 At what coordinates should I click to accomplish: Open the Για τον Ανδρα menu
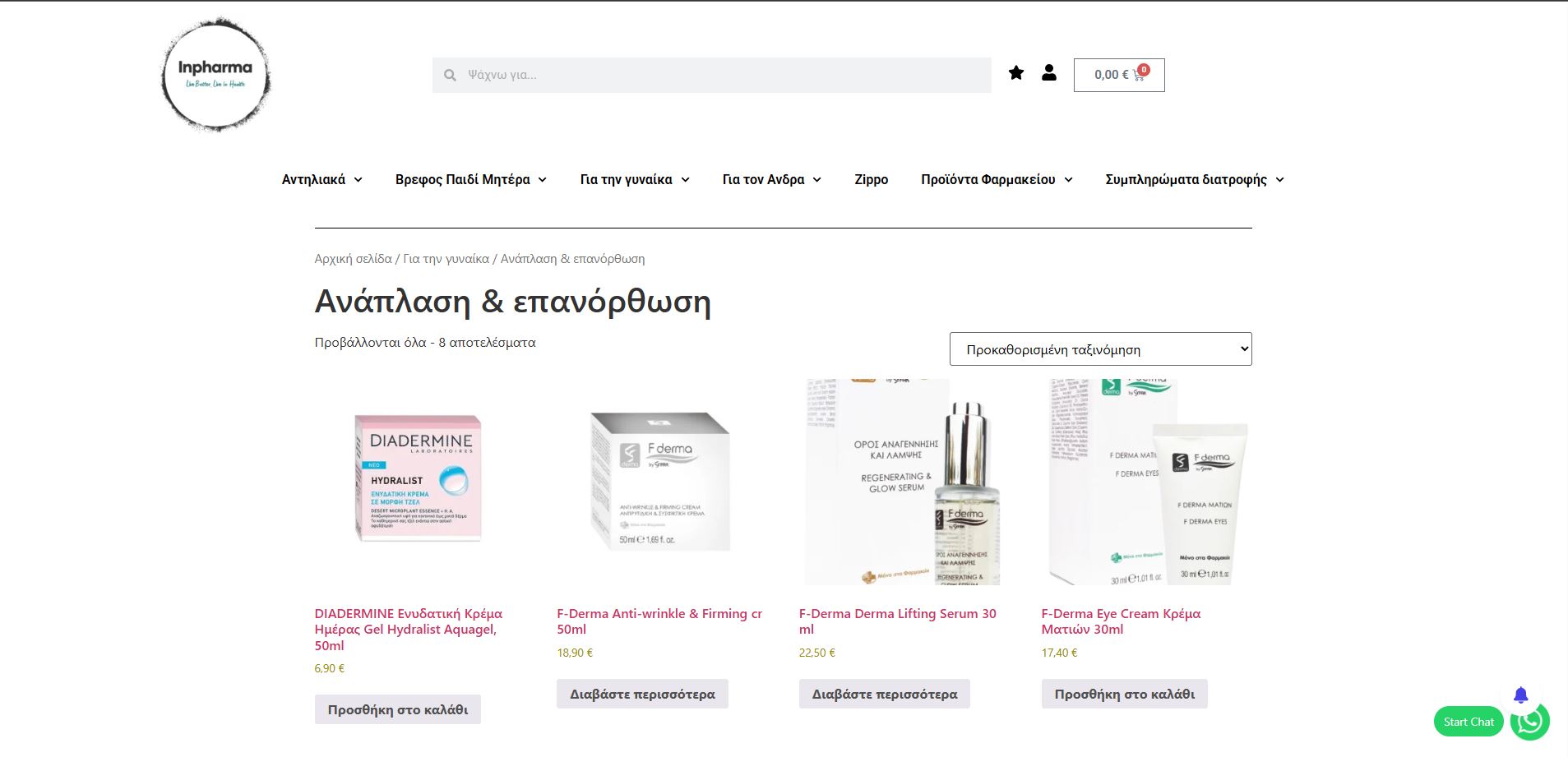763,179
